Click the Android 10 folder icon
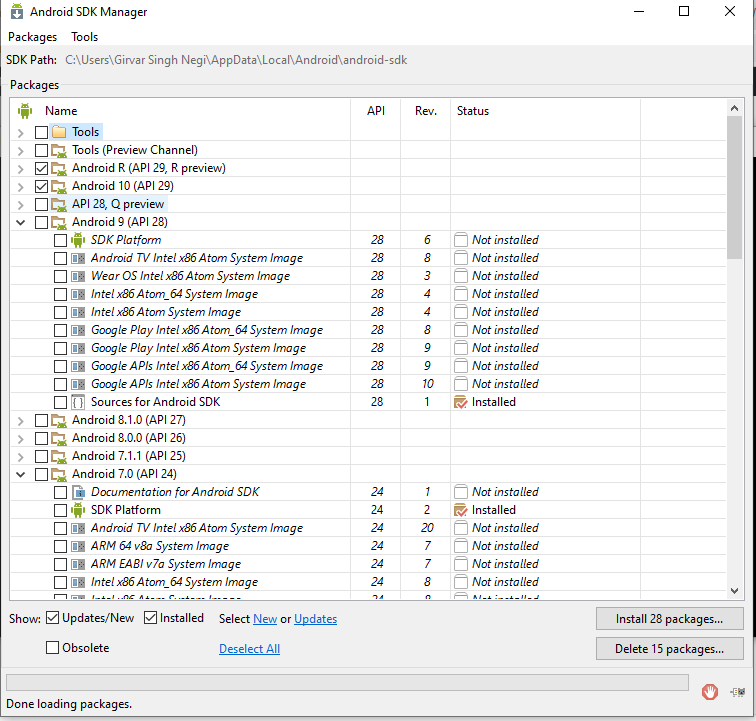 click(59, 186)
